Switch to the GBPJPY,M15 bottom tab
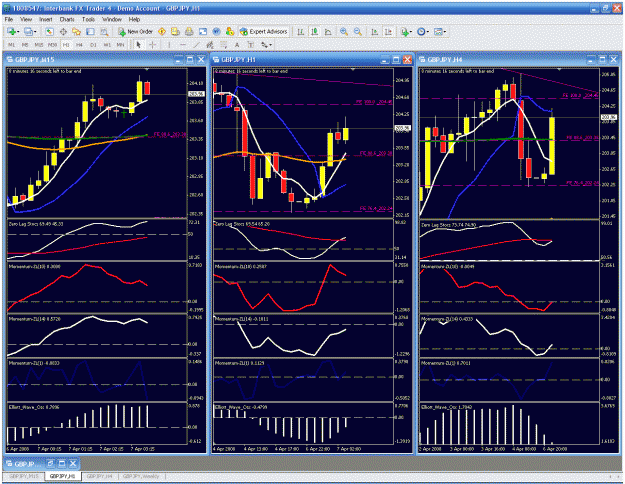This screenshot has height=484, width=625. click(24, 476)
